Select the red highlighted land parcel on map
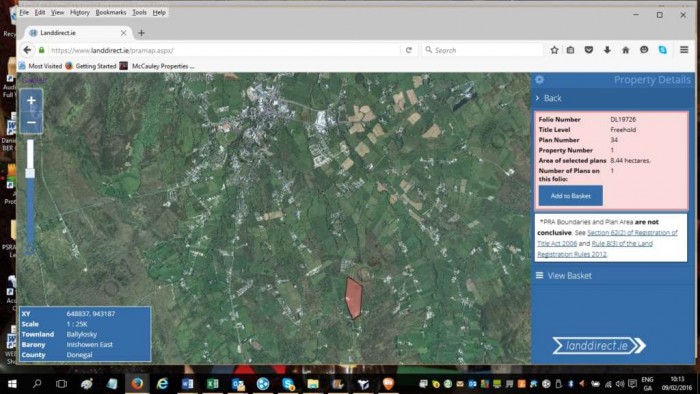 click(x=354, y=298)
